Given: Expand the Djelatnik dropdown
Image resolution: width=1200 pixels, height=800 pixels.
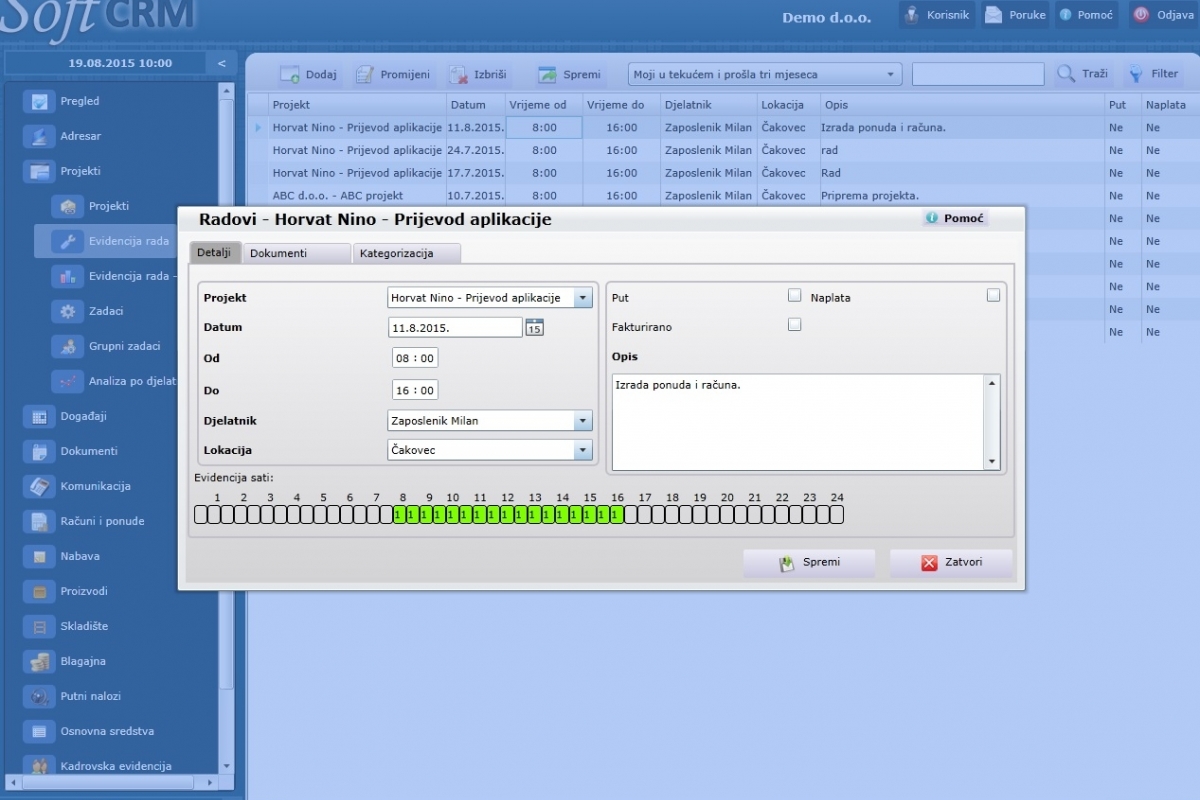Looking at the screenshot, I should [x=583, y=421].
